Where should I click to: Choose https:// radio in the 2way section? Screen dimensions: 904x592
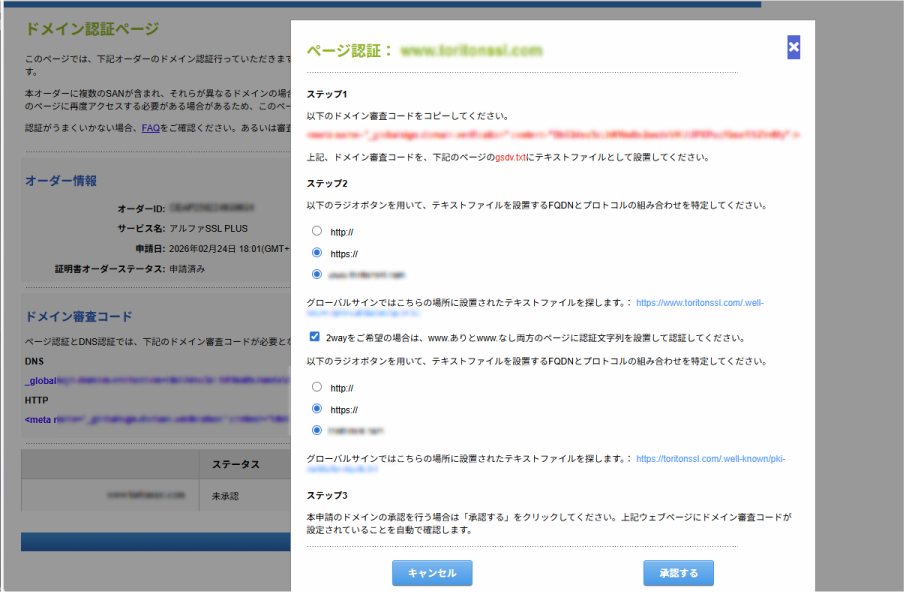click(x=317, y=409)
